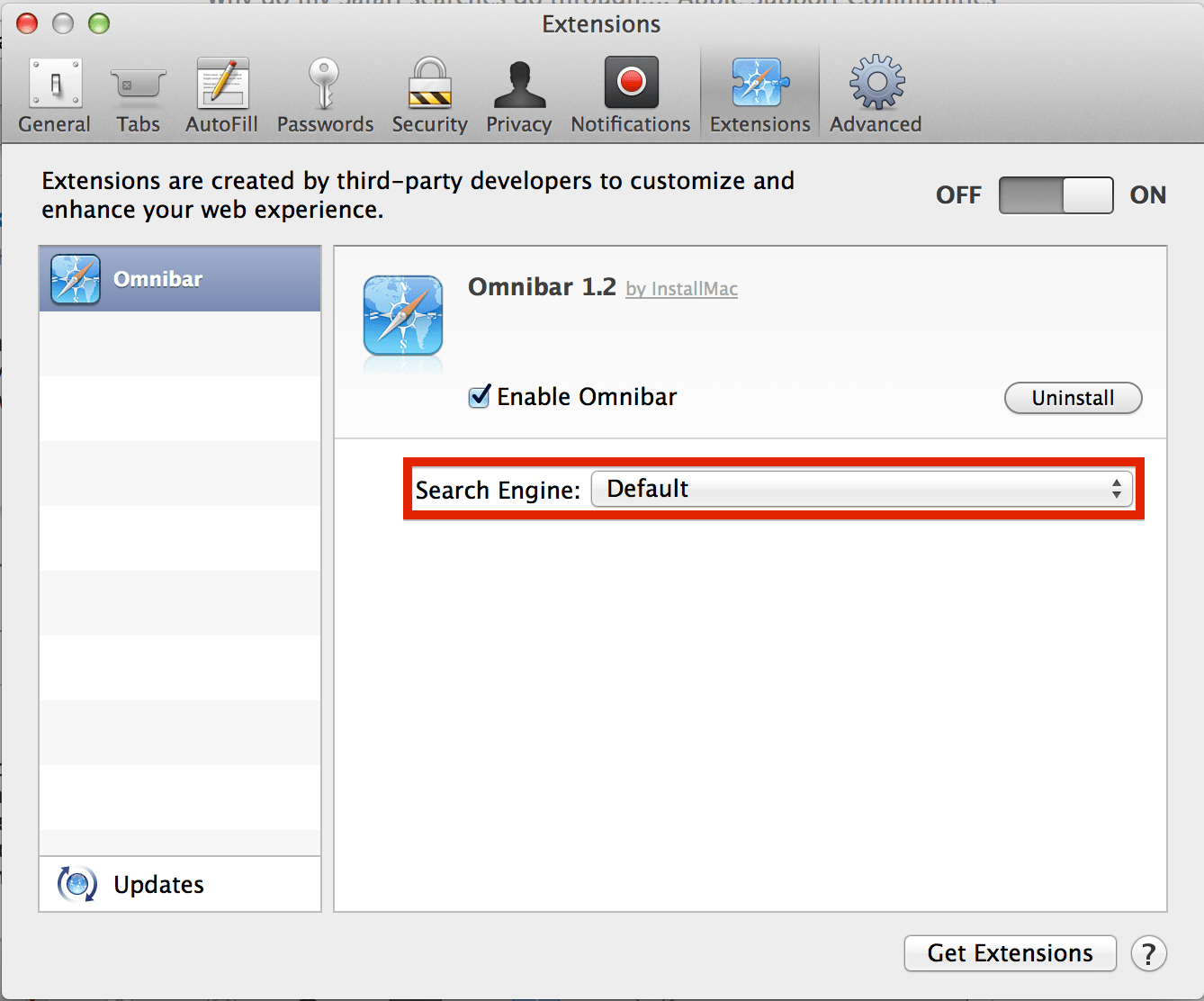Close the Extensions window with red button

click(x=27, y=23)
